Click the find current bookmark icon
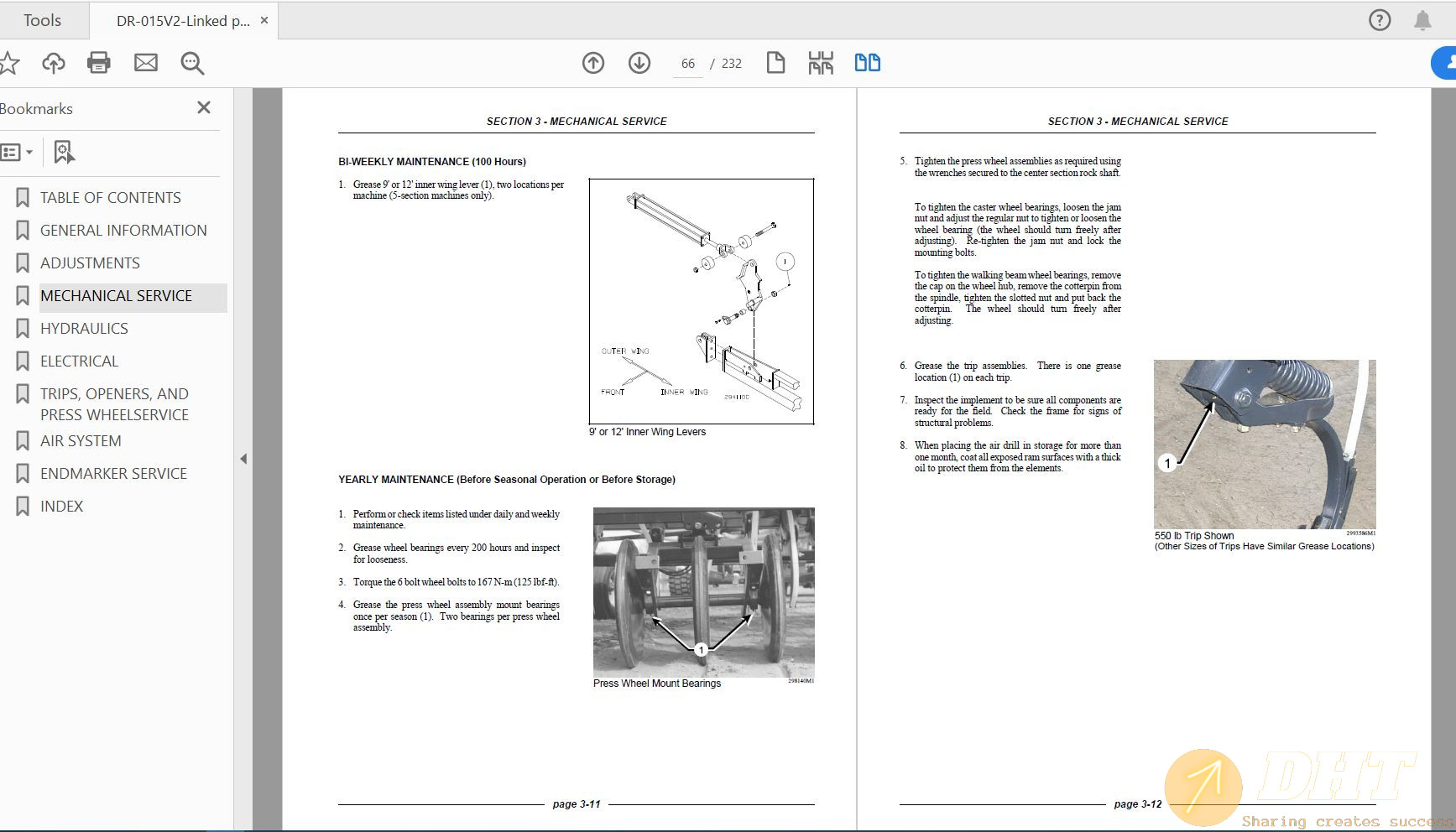The image size is (1456, 832). (x=64, y=152)
